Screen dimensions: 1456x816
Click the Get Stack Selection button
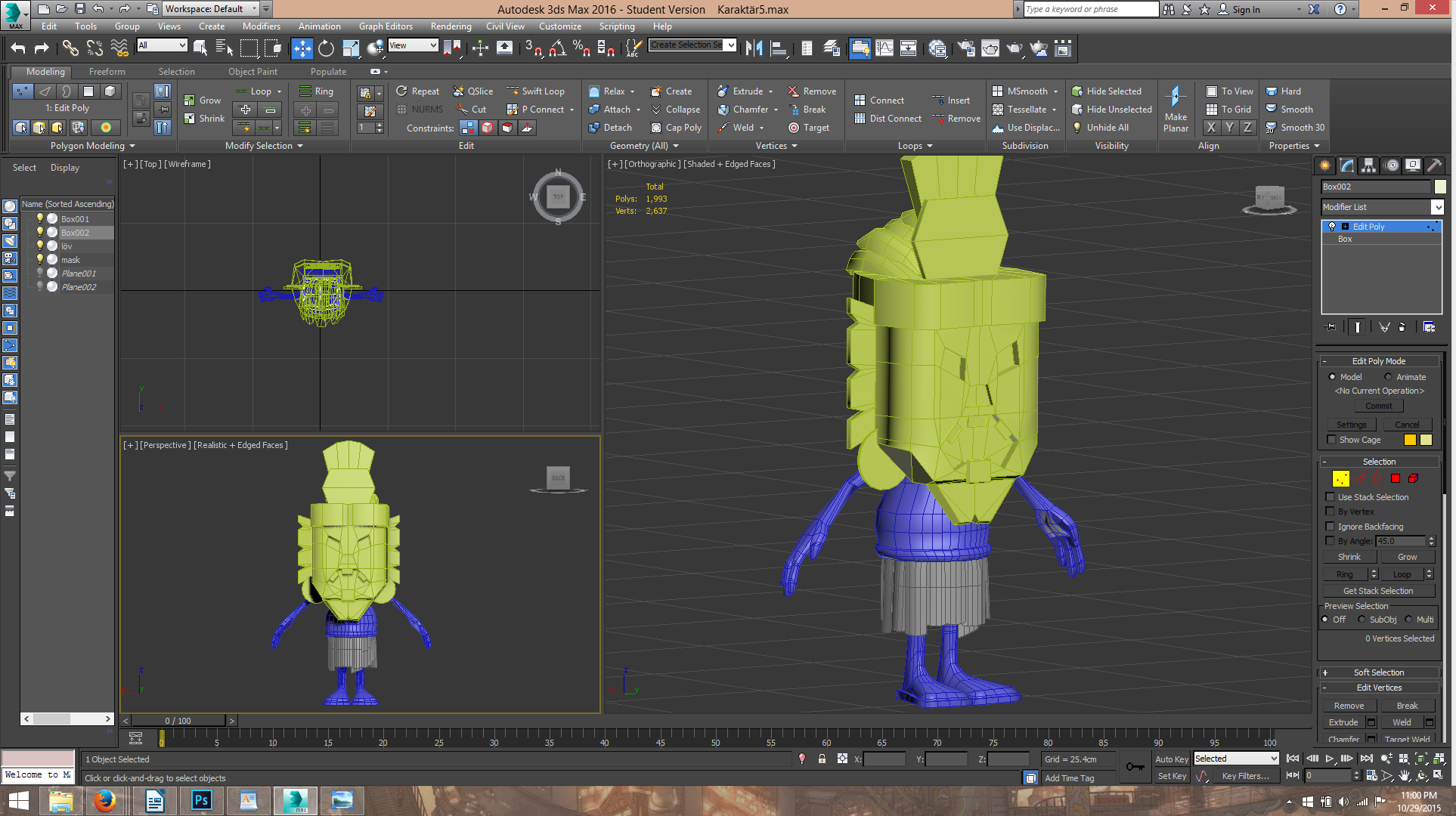coord(1377,591)
